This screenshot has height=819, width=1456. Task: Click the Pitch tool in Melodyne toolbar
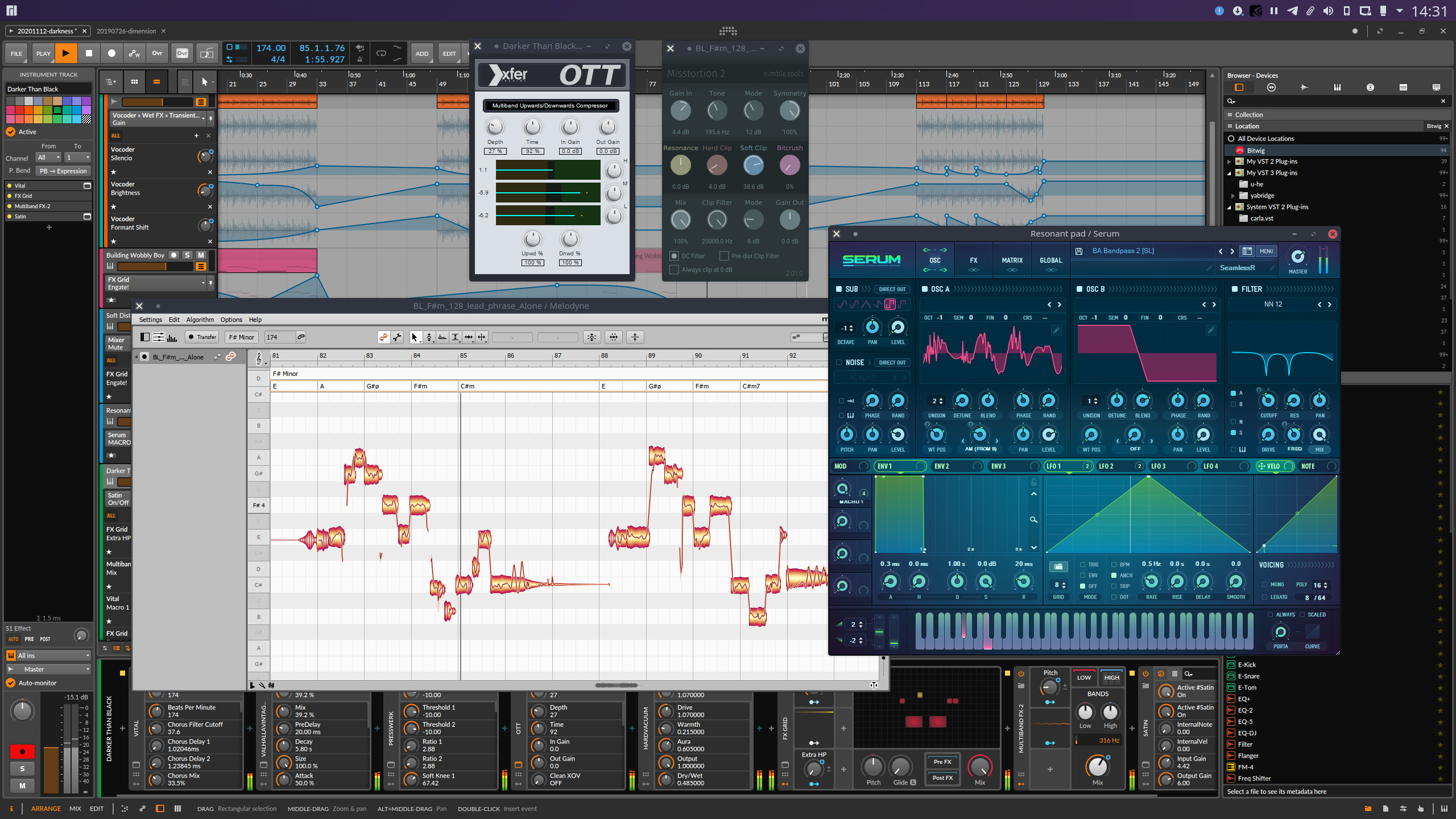(431, 337)
